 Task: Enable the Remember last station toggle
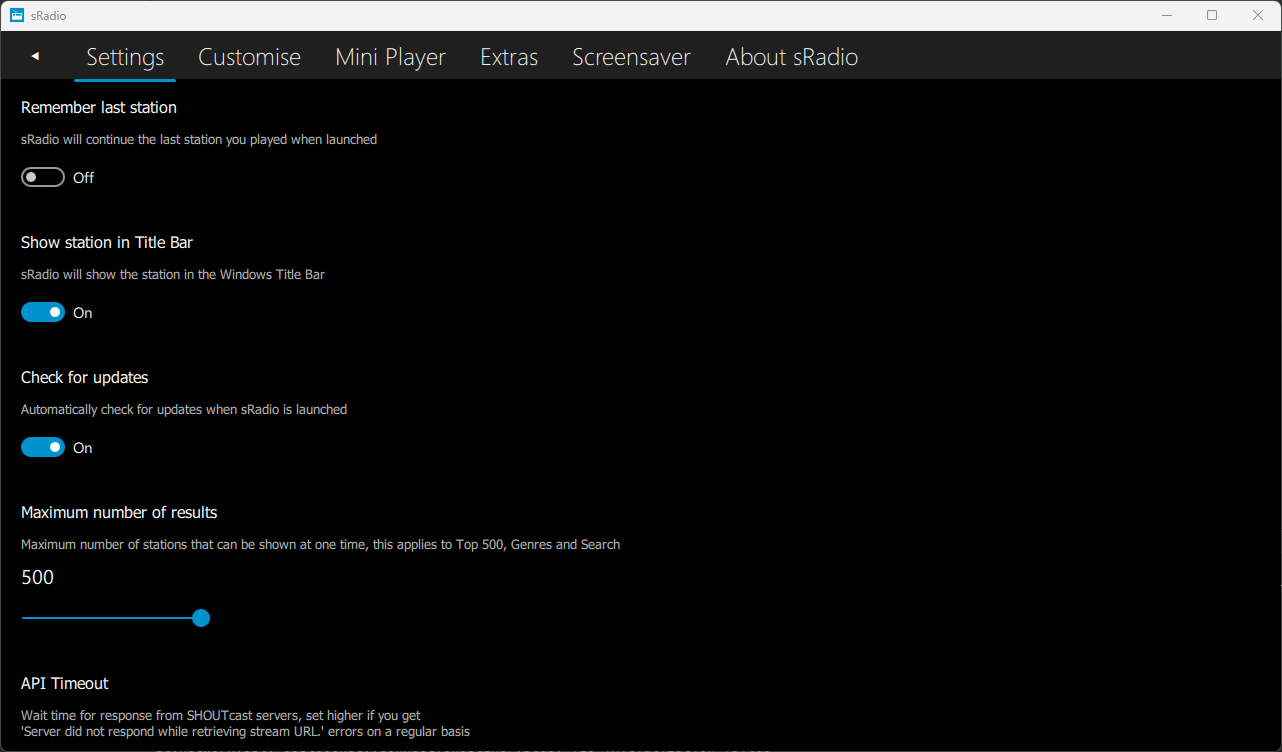[x=43, y=177]
